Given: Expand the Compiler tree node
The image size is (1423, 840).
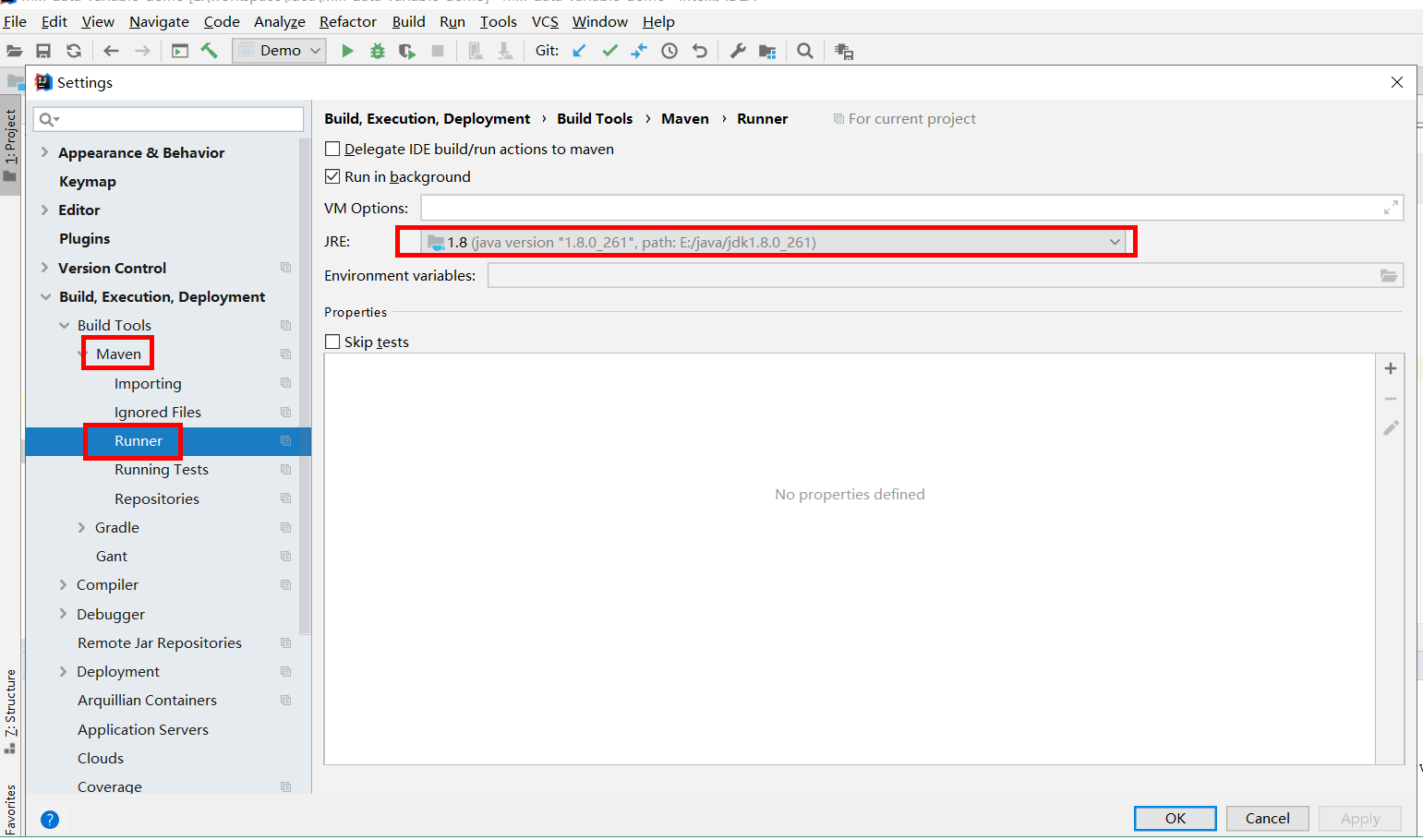Looking at the screenshot, I should [x=63, y=584].
